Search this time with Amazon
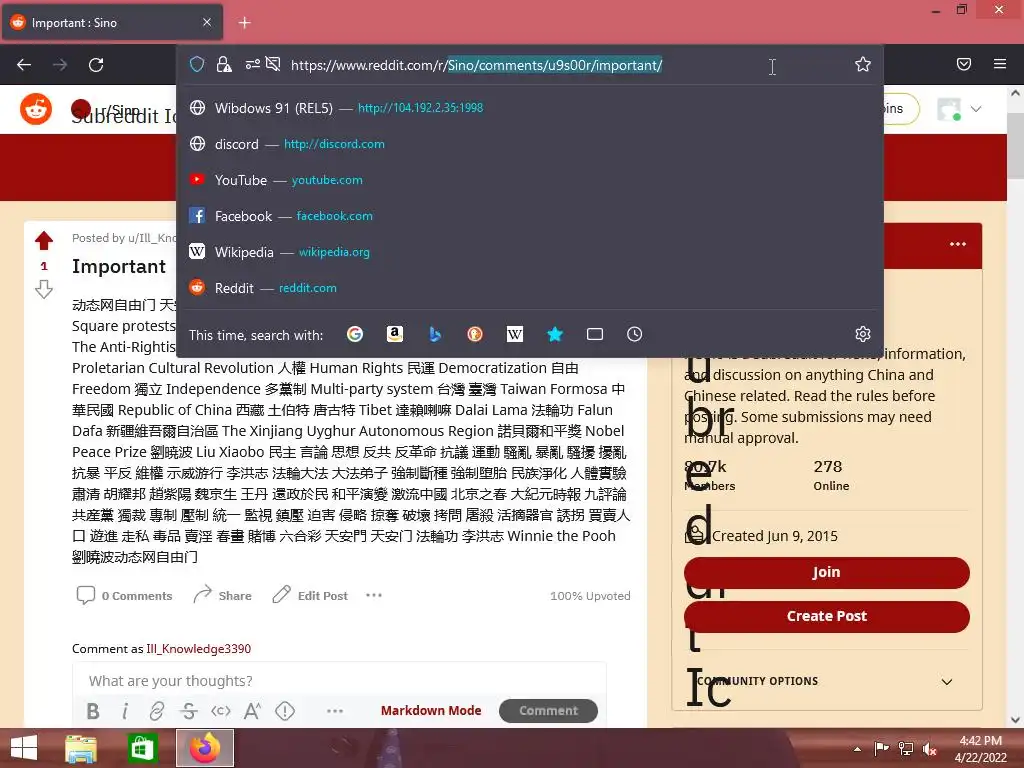The image size is (1024, 768). pyautogui.click(x=395, y=334)
